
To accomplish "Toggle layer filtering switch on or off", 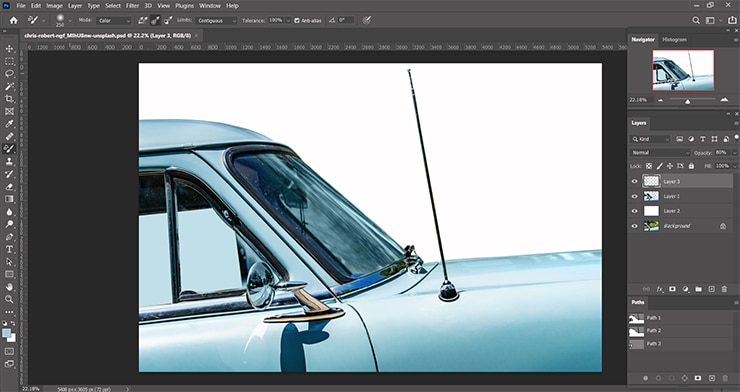I will point(736,138).
